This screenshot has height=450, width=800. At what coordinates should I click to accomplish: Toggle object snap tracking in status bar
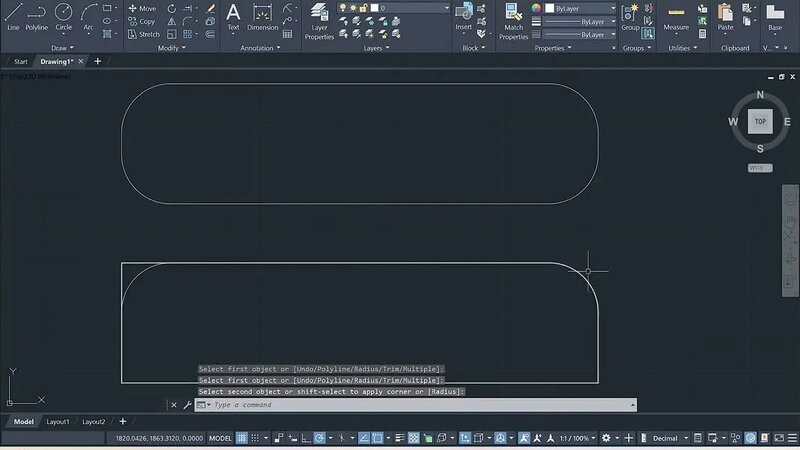click(364, 438)
